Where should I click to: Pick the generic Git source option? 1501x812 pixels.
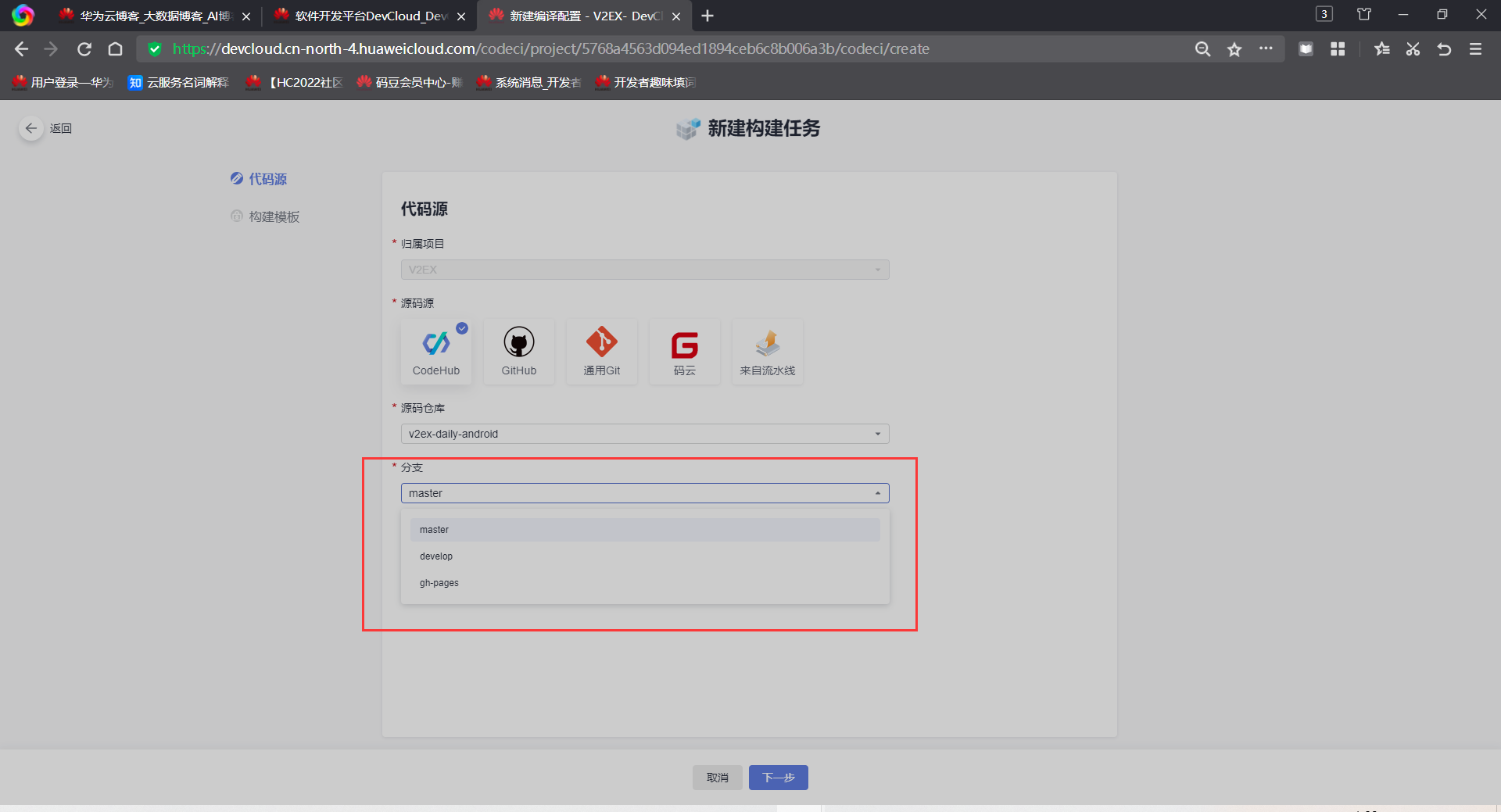[x=602, y=352]
